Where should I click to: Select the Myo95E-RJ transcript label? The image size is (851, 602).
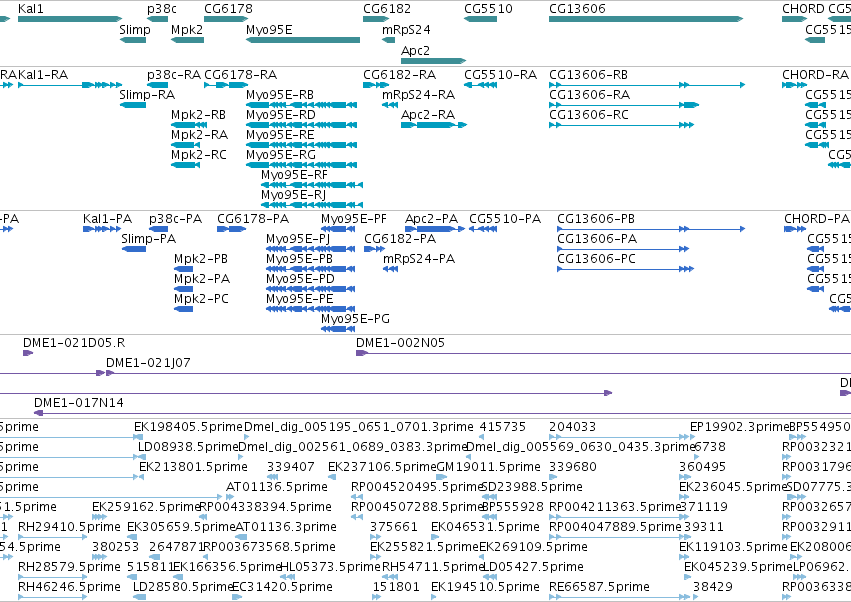[293, 195]
